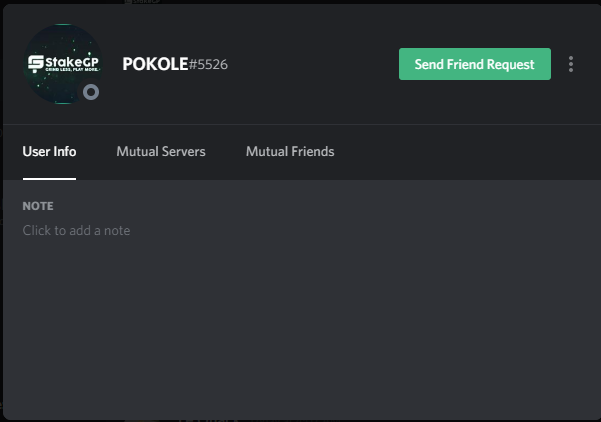The height and width of the screenshot is (422, 601).
Task: Switch to the User Info tab
Action: tap(49, 152)
